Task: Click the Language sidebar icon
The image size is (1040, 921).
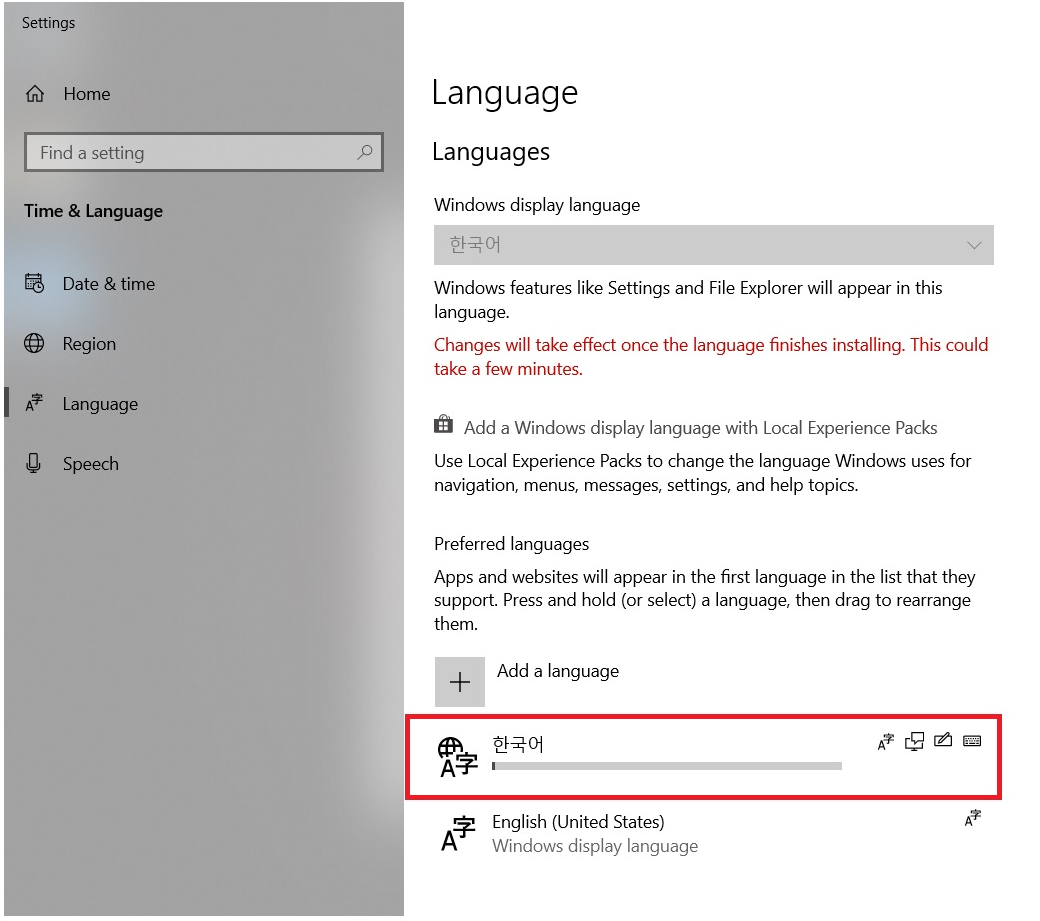Action: pos(34,403)
